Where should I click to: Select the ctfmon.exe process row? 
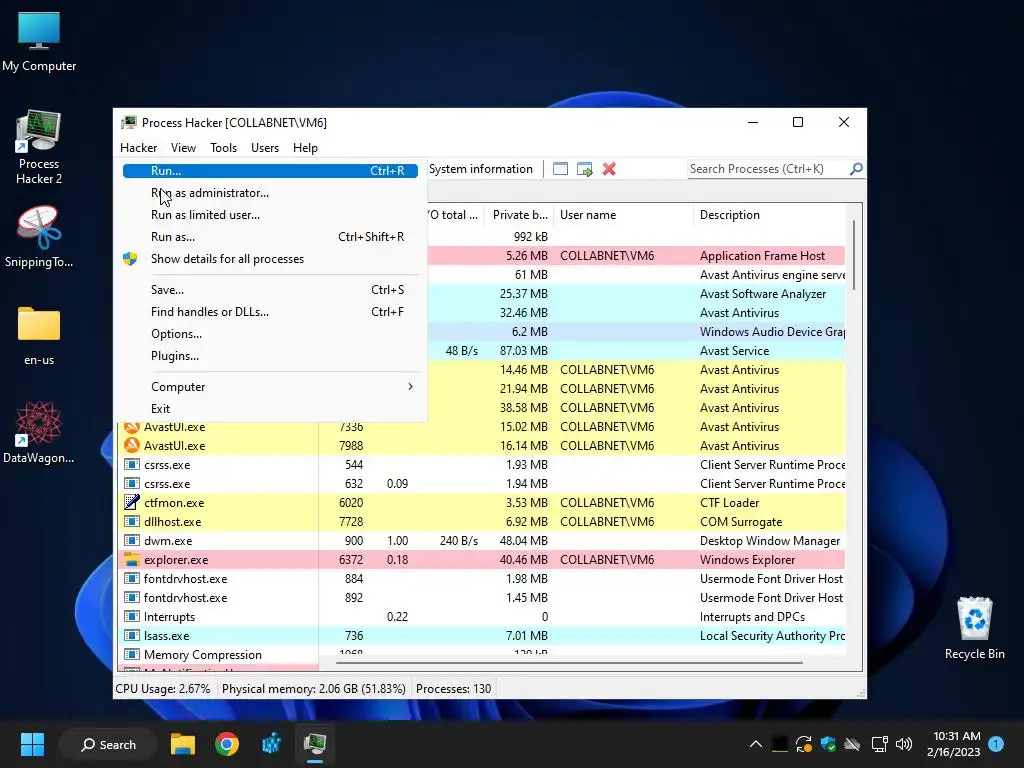[483, 503]
